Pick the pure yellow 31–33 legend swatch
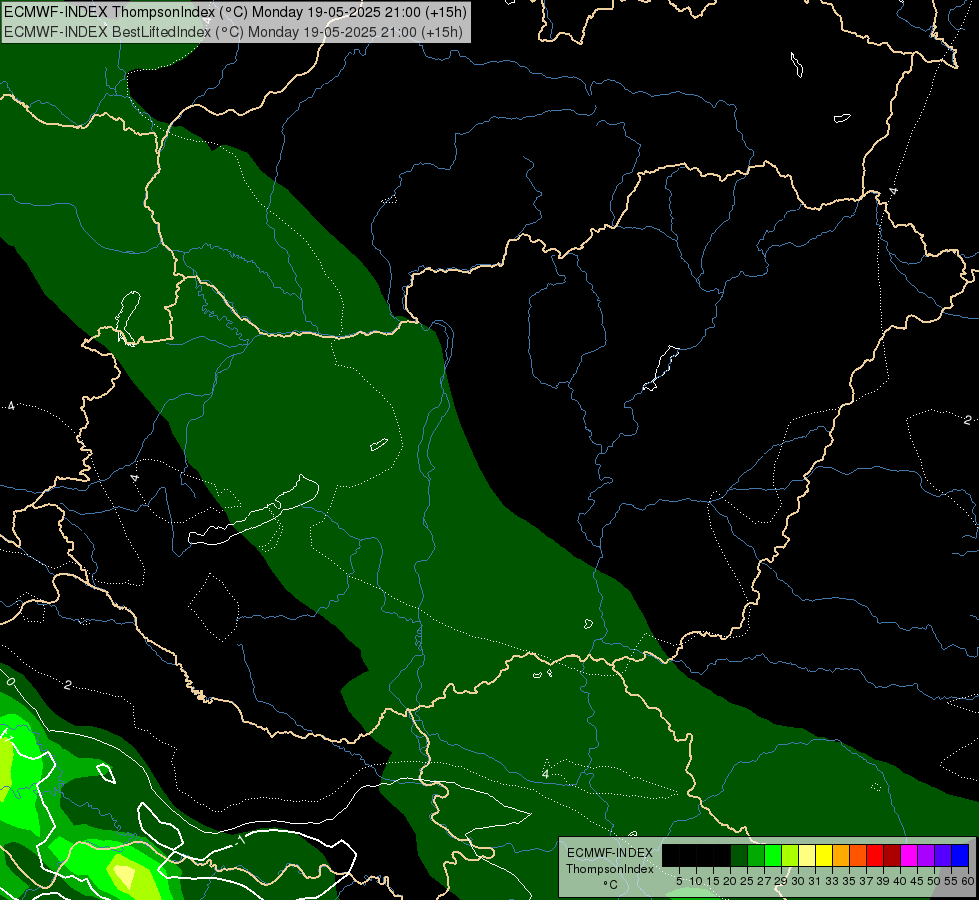This screenshot has width=979, height=900. [824, 855]
